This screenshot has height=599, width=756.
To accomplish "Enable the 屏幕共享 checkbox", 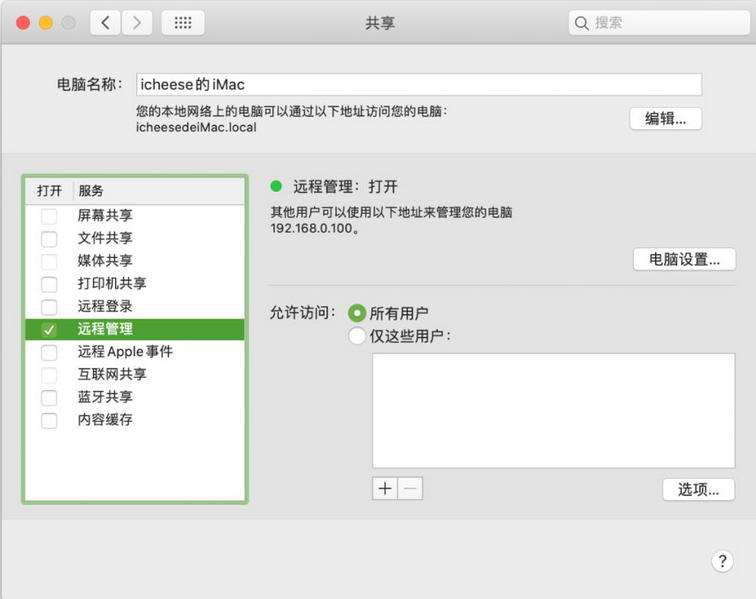I will 49,216.
